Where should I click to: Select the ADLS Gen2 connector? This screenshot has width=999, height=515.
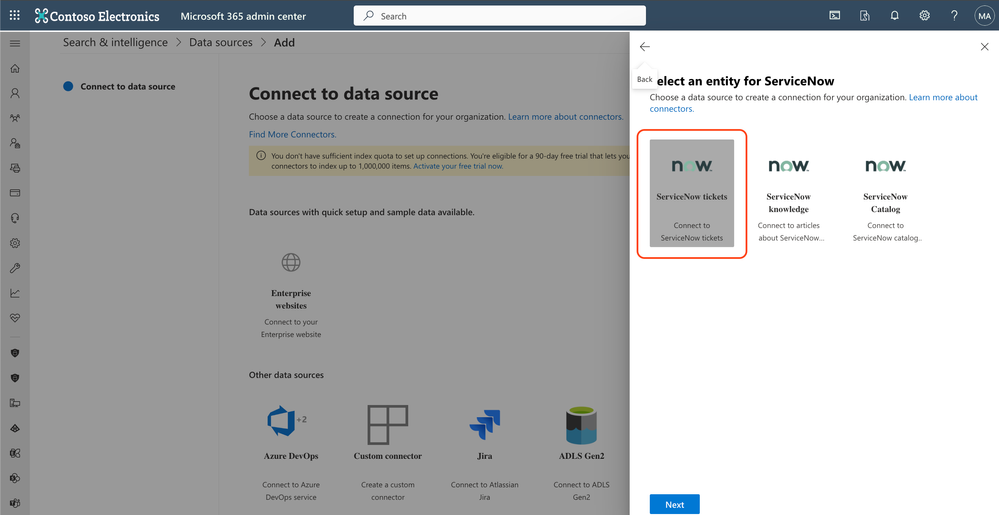tap(582, 453)
